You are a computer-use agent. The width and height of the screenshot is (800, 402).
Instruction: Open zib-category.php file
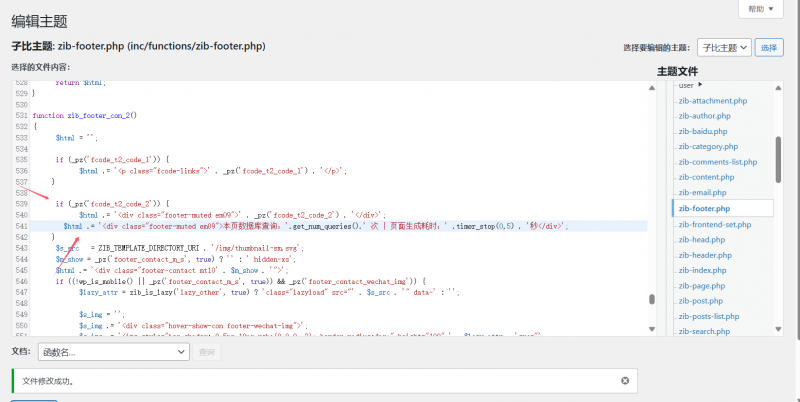[709, 146]
